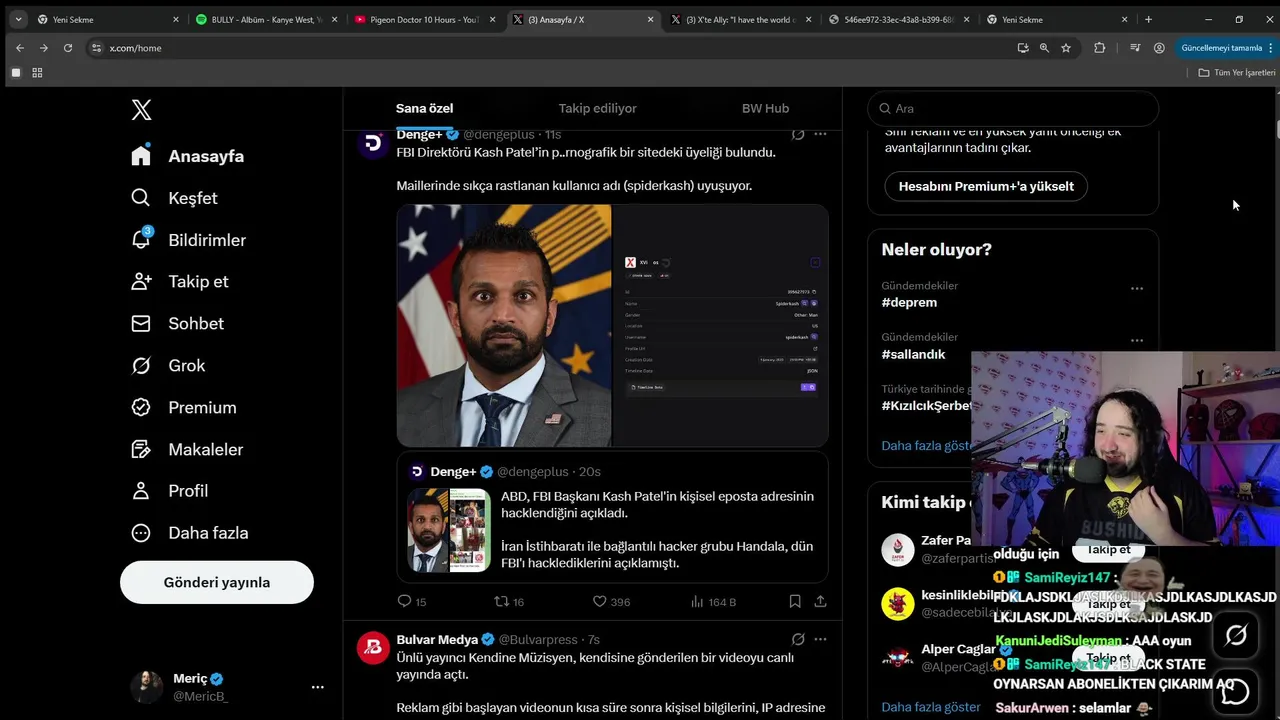1280x720 pixels.
Task: Switch to BW Hub tab
Action: 765,108
